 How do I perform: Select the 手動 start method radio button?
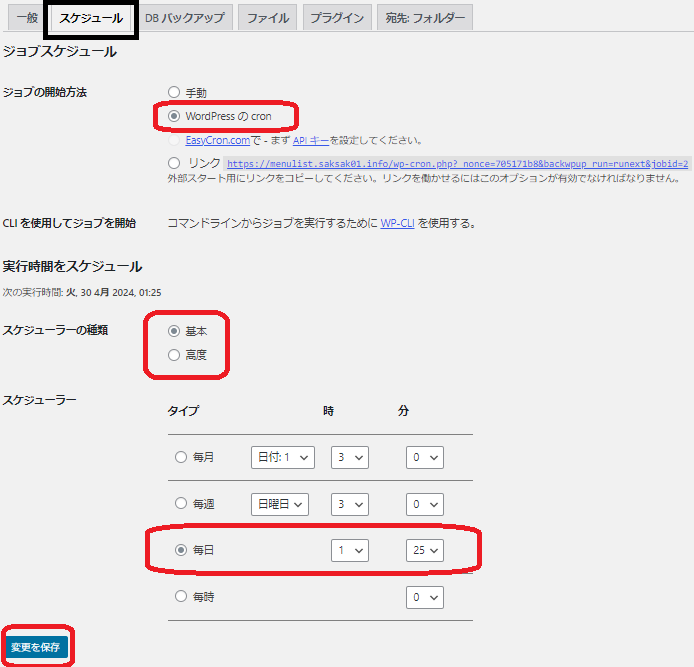[x=174, y=92]
